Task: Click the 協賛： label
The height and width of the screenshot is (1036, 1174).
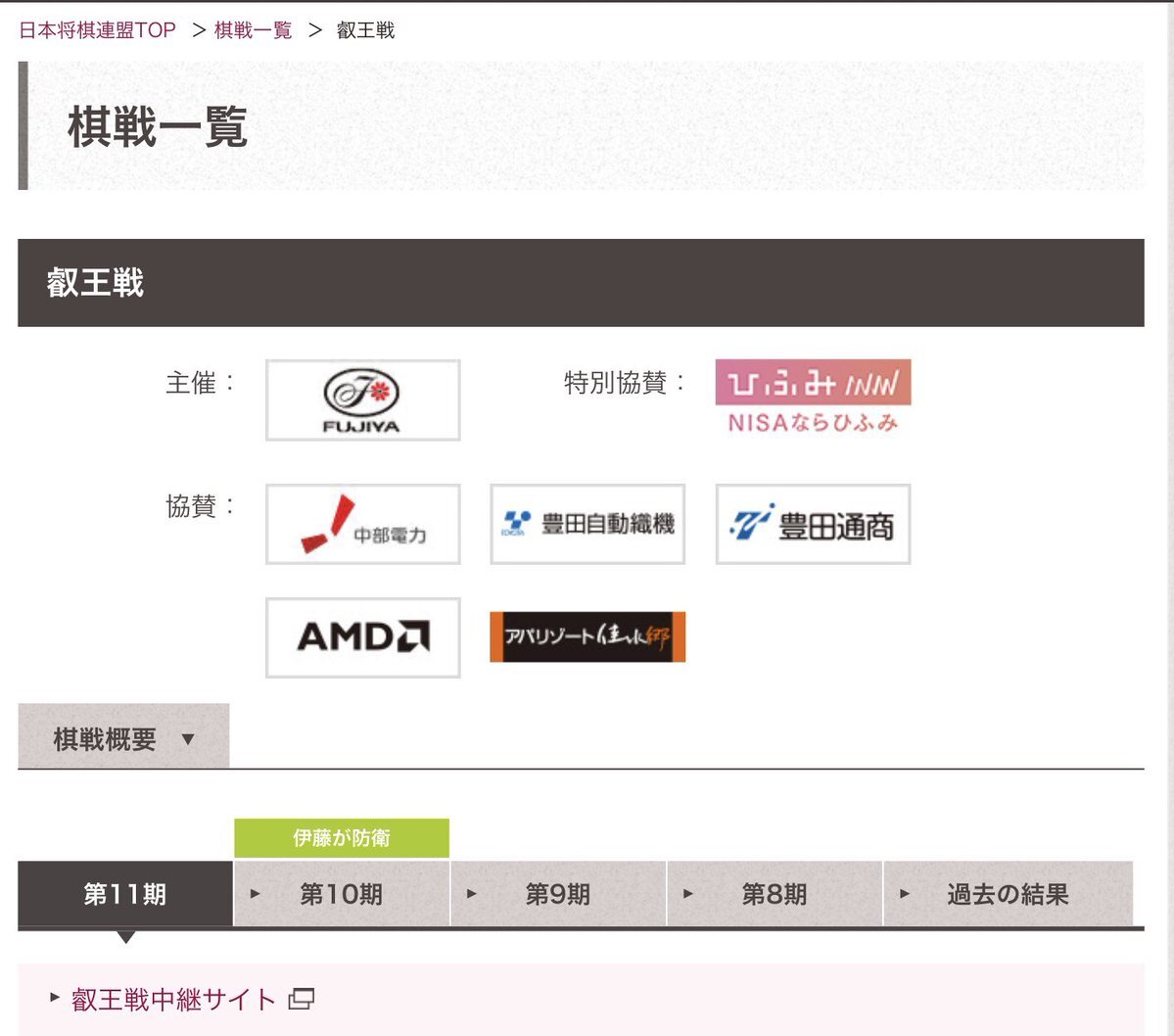Action: point(201,506)
